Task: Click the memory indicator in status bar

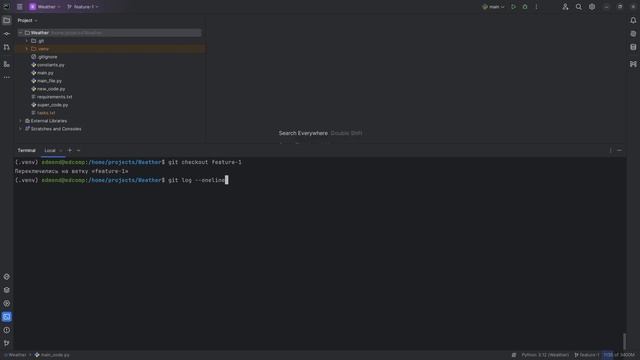Action: point(620,355)
